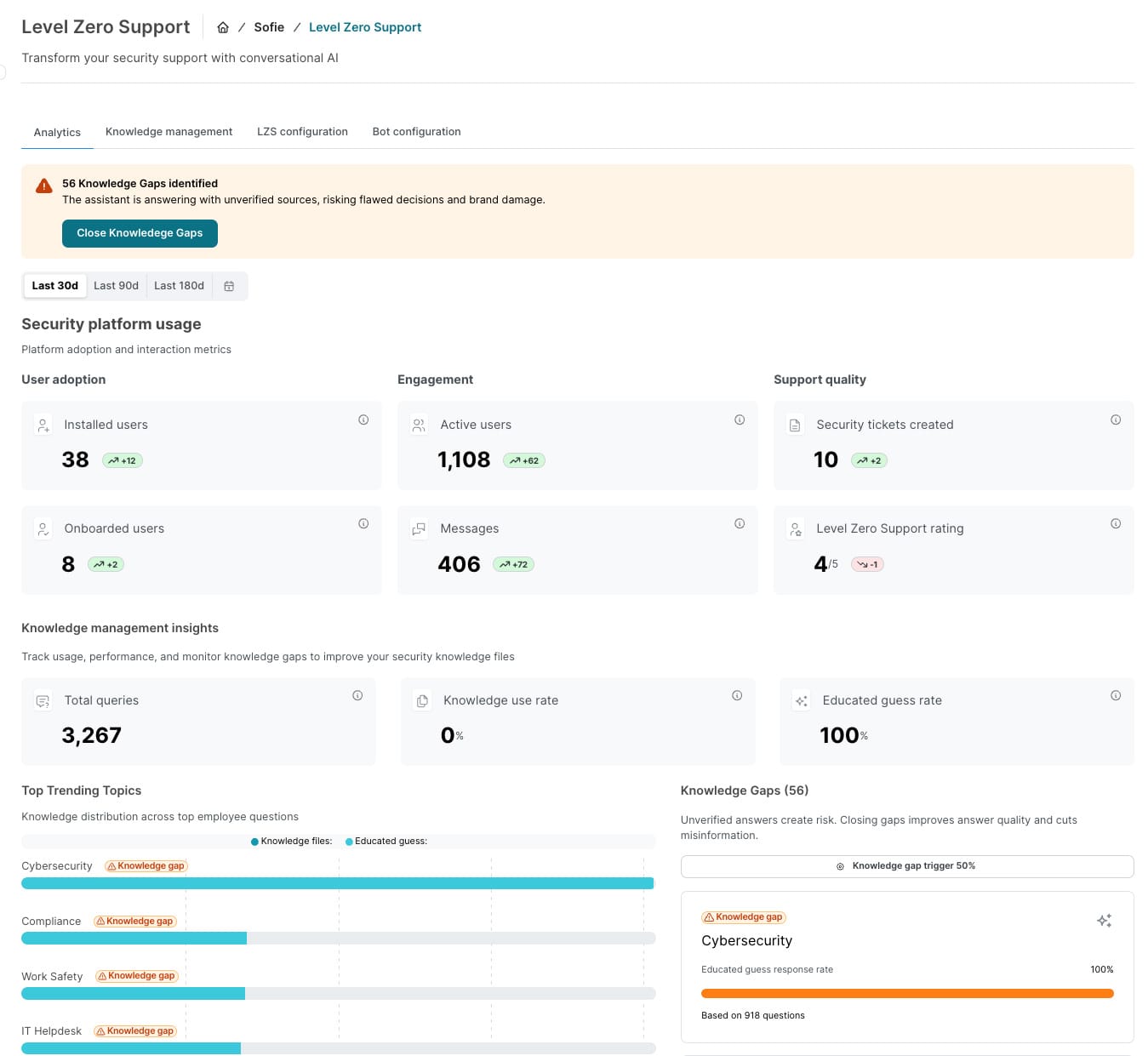
Task: Select the Analytics tab
Action: pos(57,132)
